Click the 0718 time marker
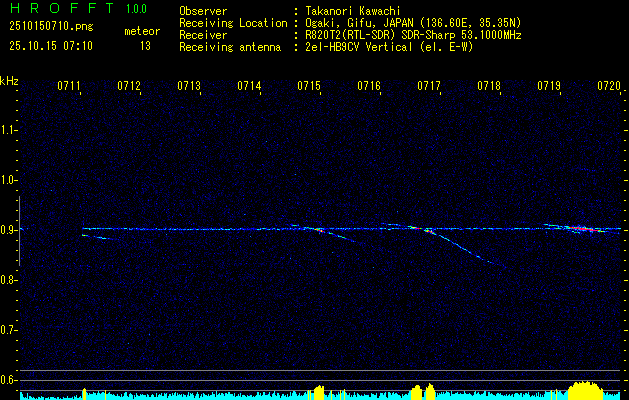Viewport: 629px width, 400px height. [489, 87]
